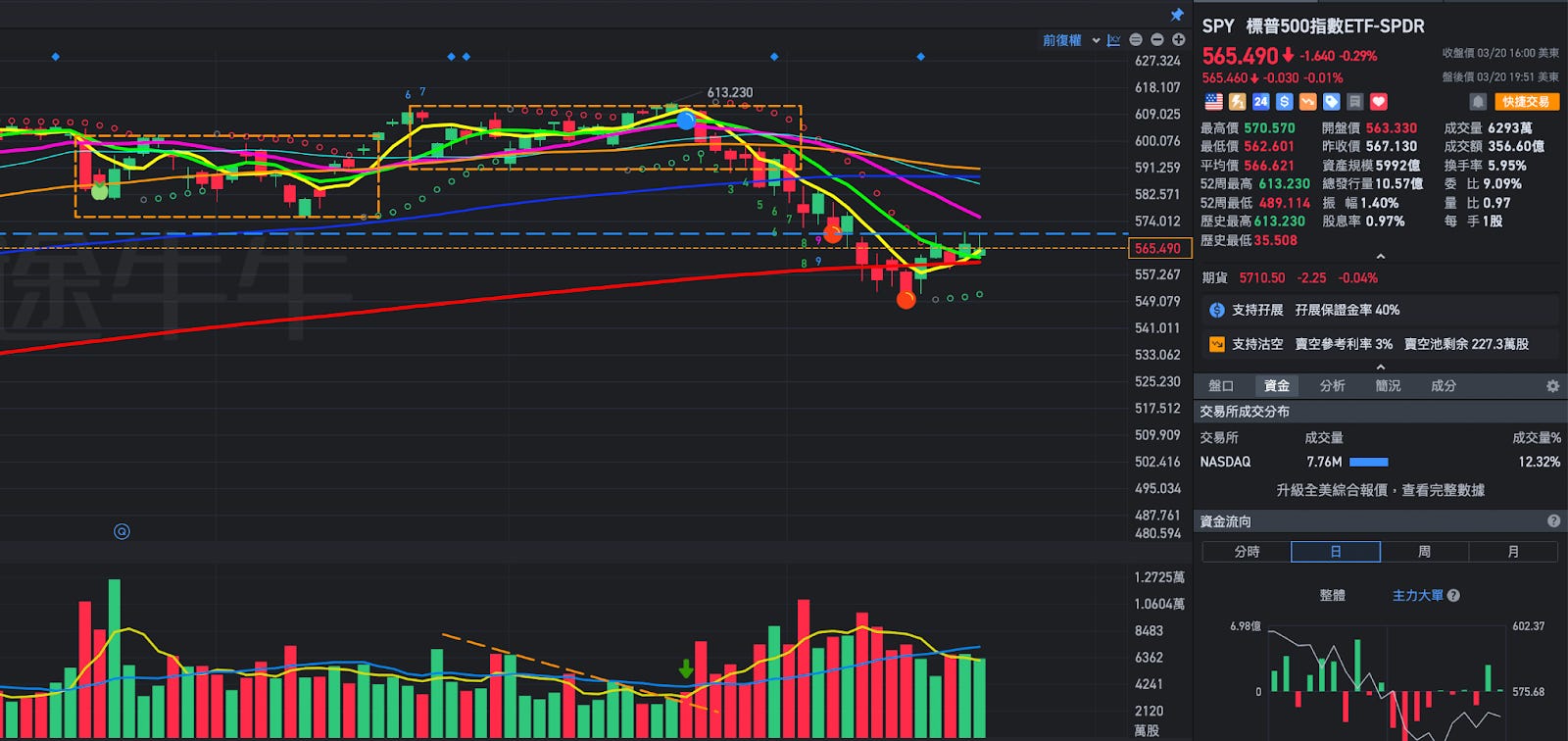Click the blue pin icon above the chart

coord(1177,15)
